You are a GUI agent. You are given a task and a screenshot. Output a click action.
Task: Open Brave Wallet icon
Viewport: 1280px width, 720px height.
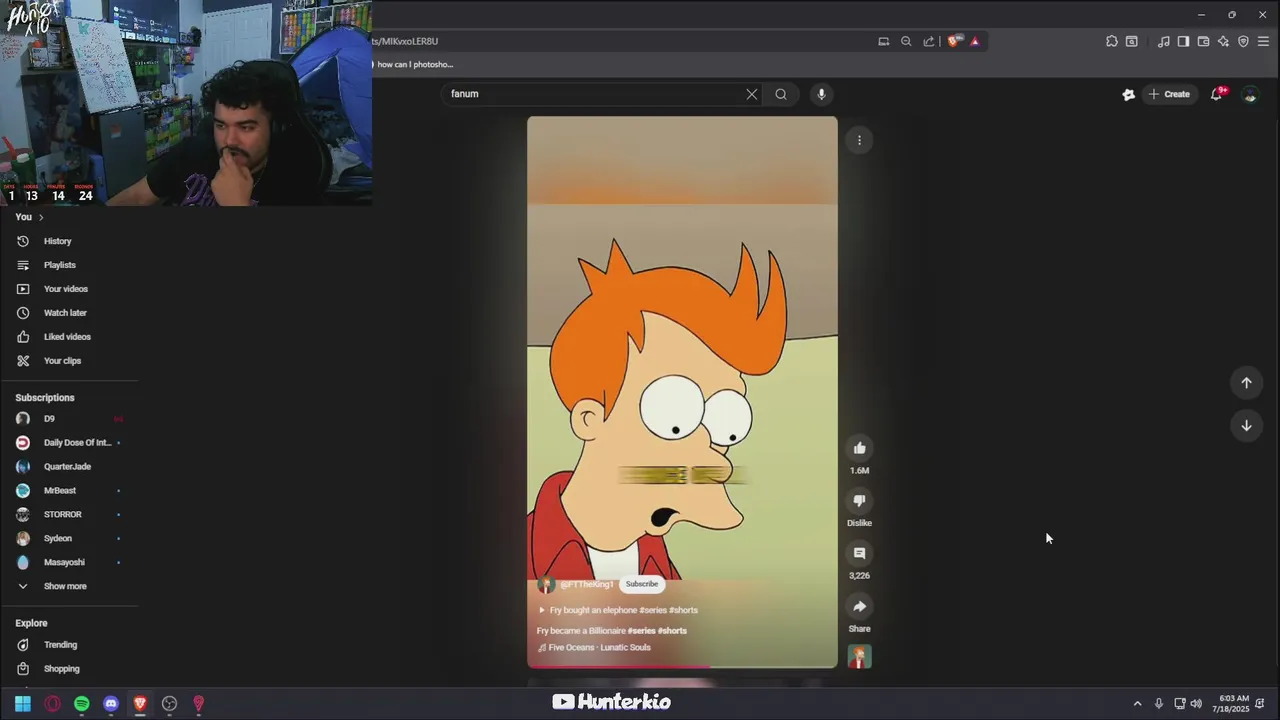[x=1203, y=41]
